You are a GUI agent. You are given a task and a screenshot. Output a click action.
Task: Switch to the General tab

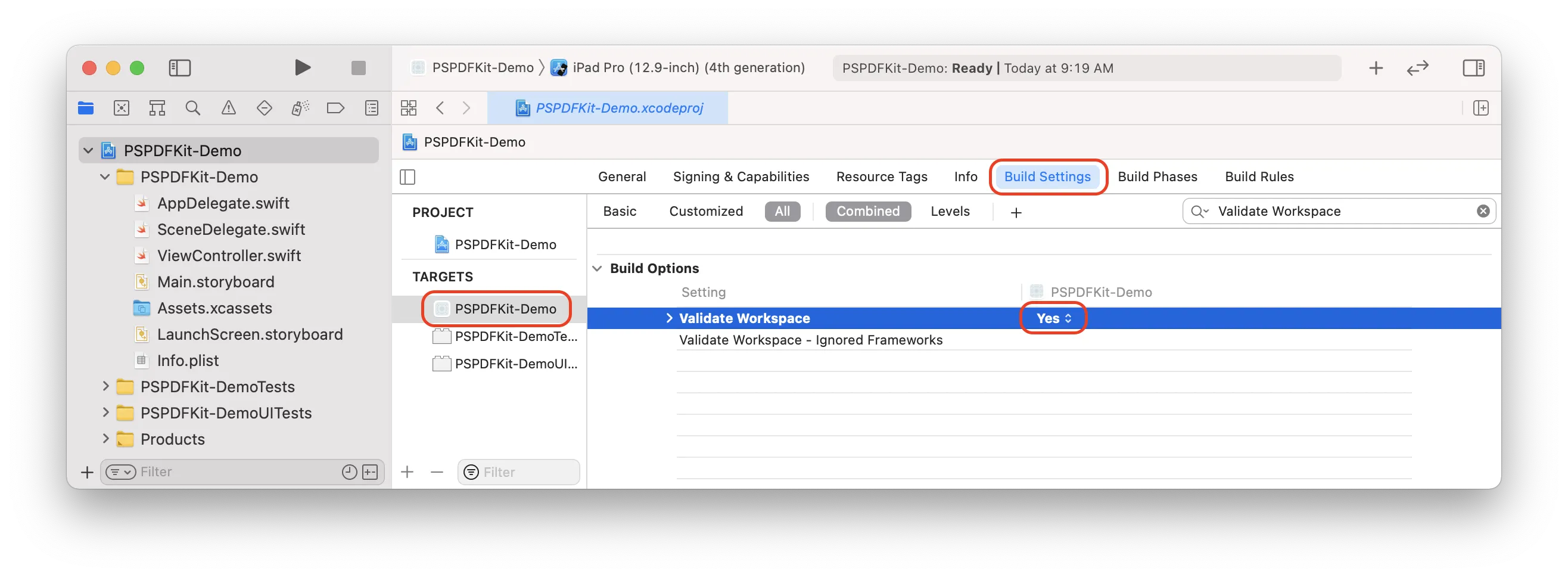621,176
